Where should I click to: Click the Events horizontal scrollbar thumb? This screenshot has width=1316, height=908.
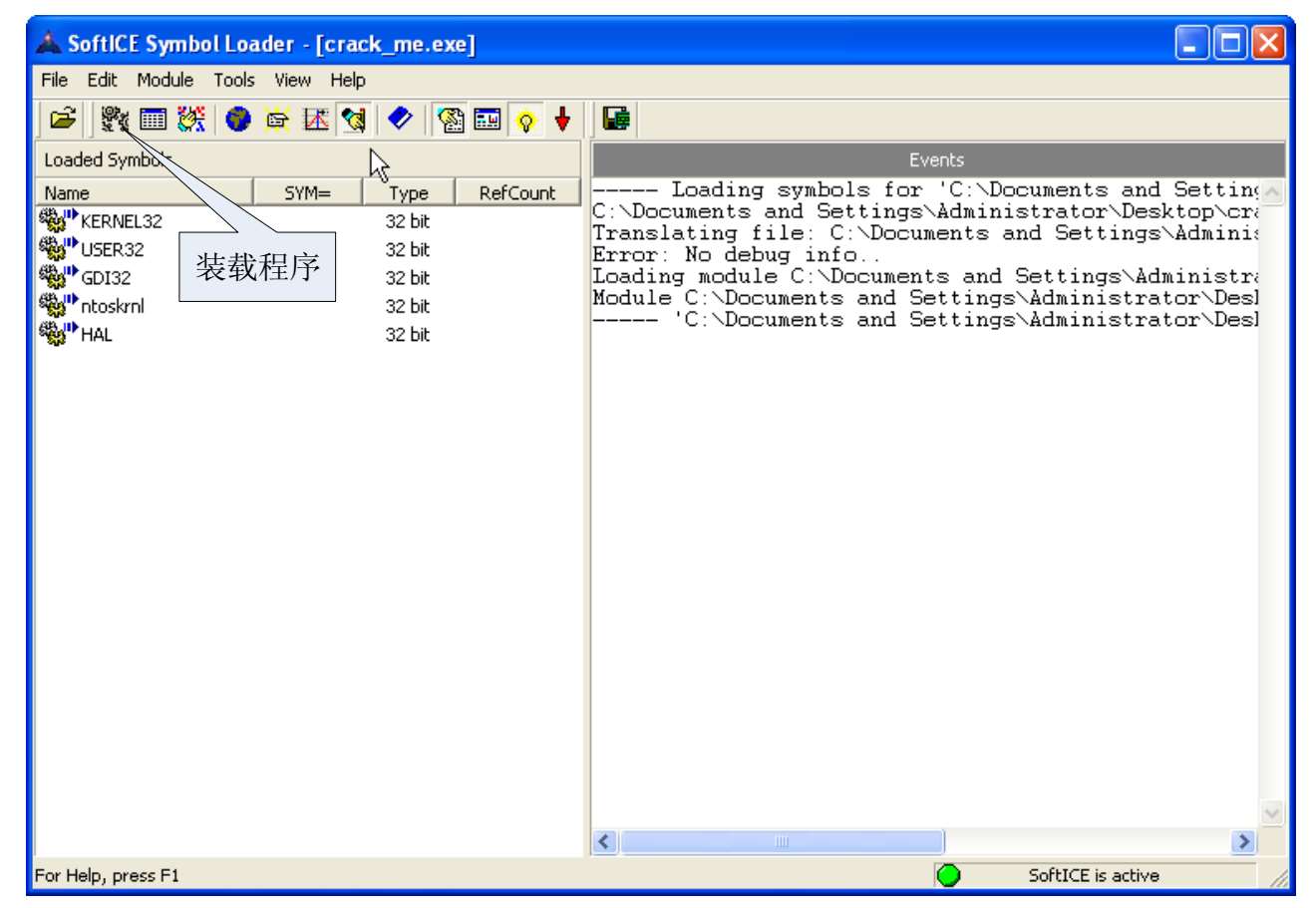[782, 841]
